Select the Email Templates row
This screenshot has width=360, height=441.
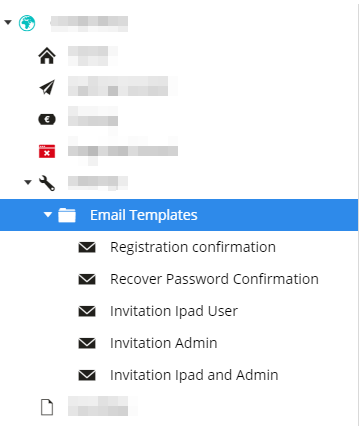[179, 215]
